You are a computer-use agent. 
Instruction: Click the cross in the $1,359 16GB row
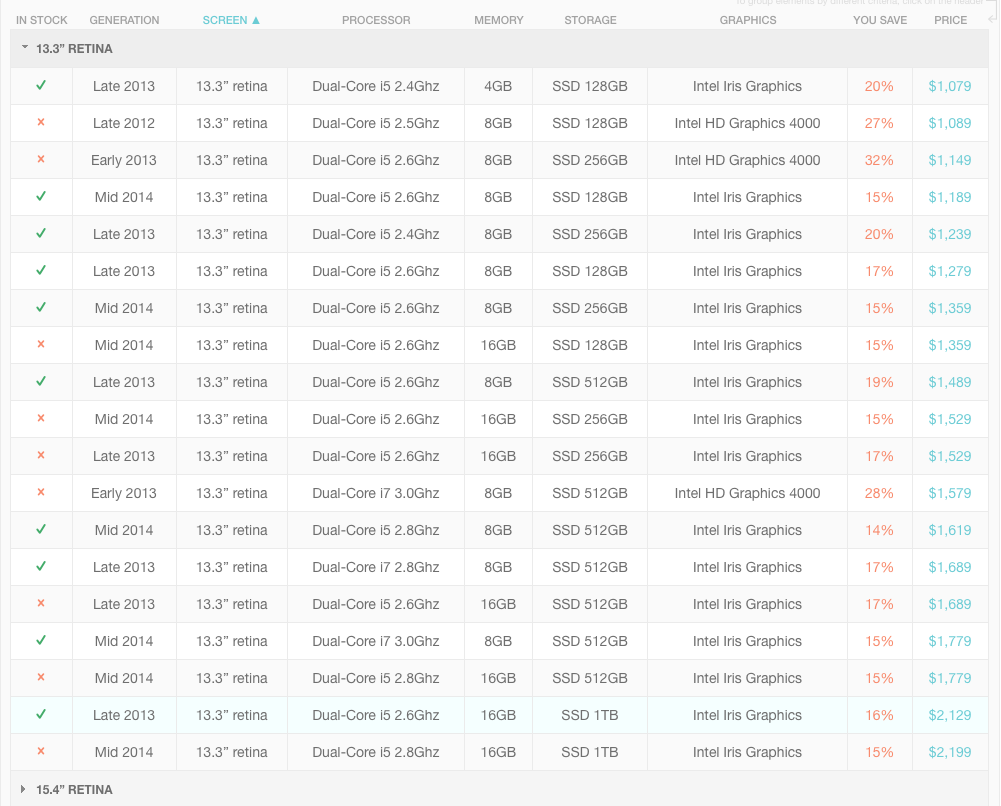[41, 345]
